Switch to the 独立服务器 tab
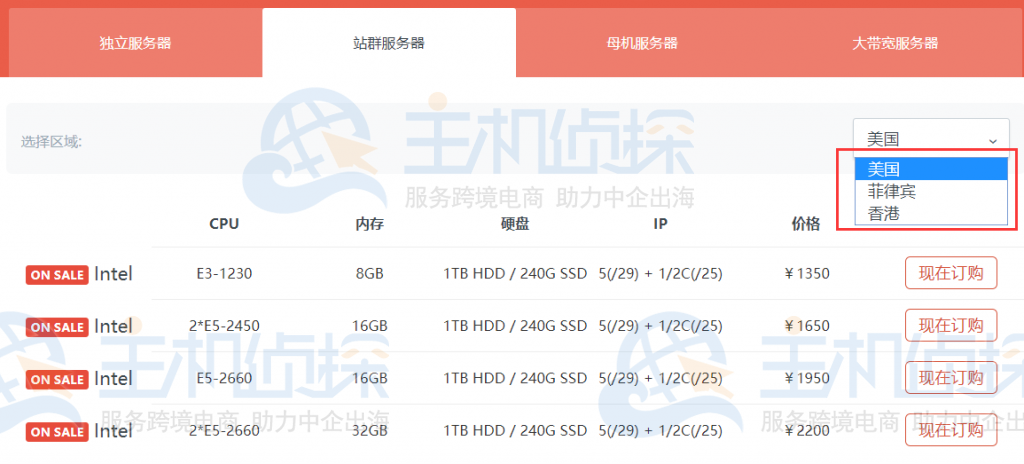Image resolution: width=1024 pixels, height=464 pixels. [x=135, y=43]
